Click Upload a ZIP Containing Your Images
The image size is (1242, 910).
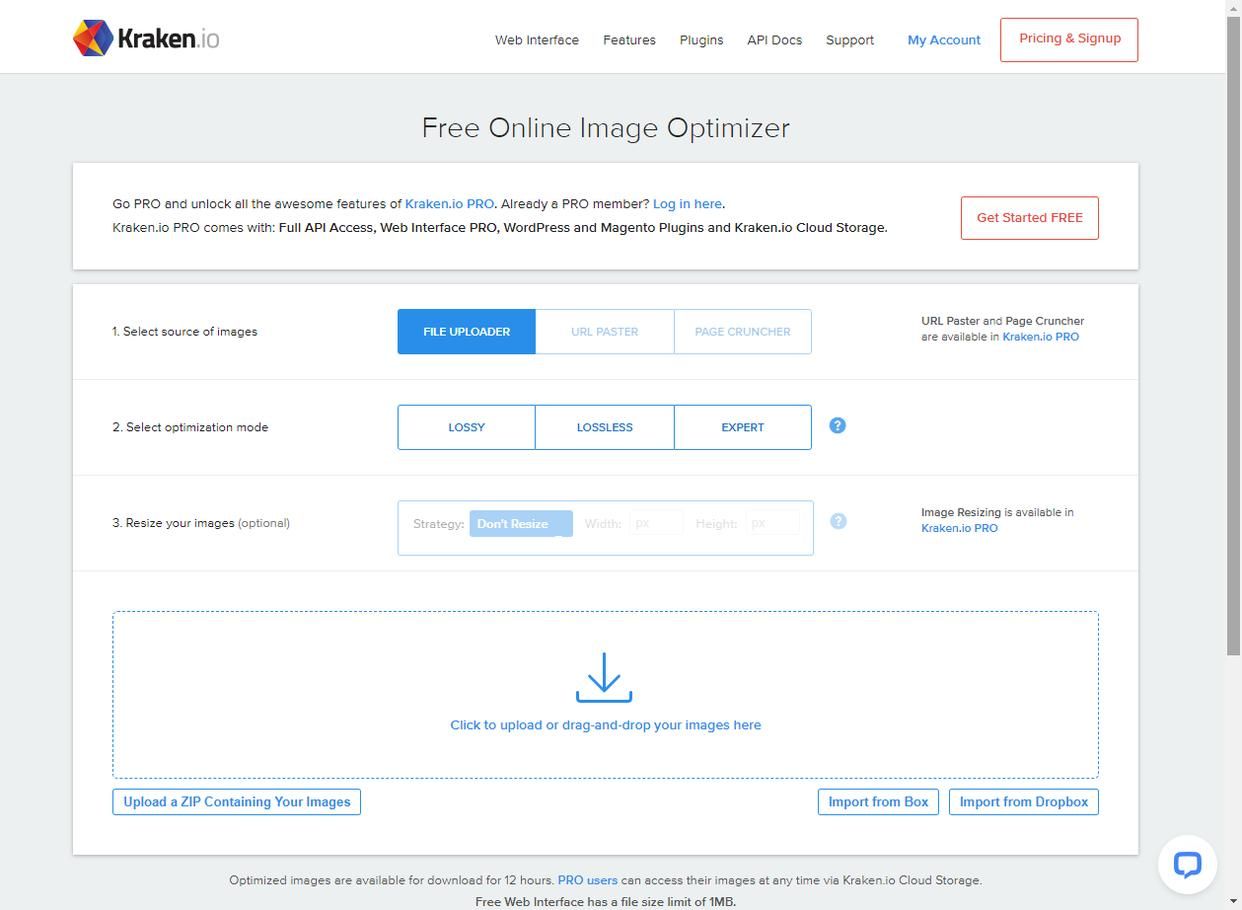[x=236, y=802]
